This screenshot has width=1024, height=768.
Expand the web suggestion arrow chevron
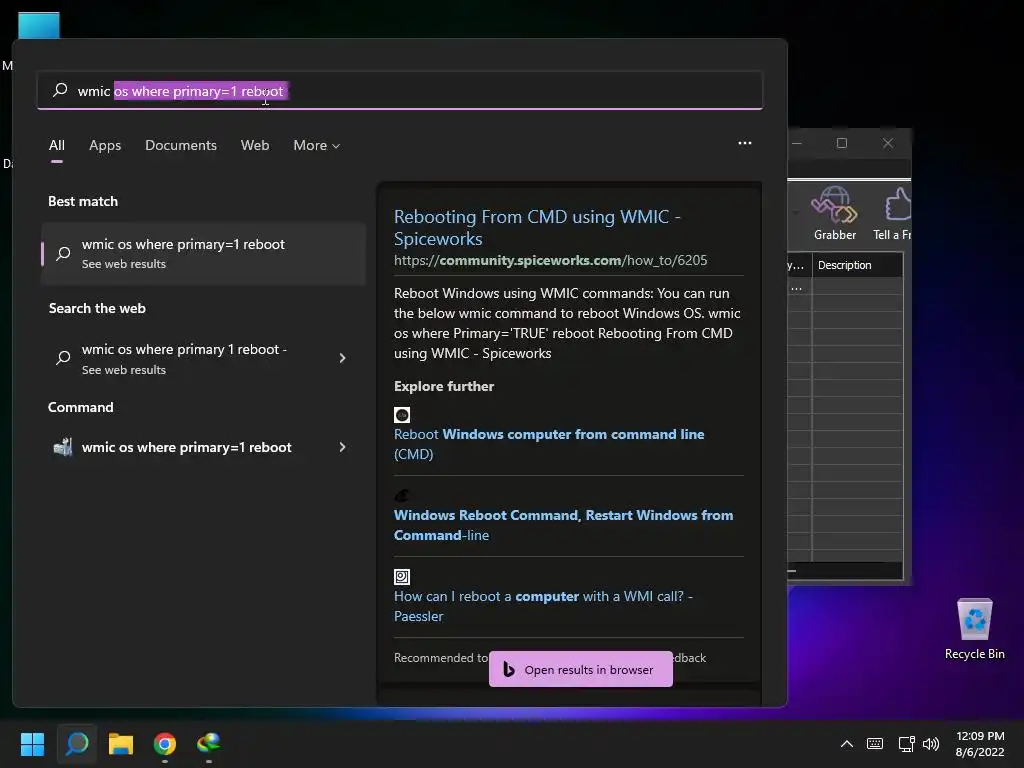pos(342,358)
